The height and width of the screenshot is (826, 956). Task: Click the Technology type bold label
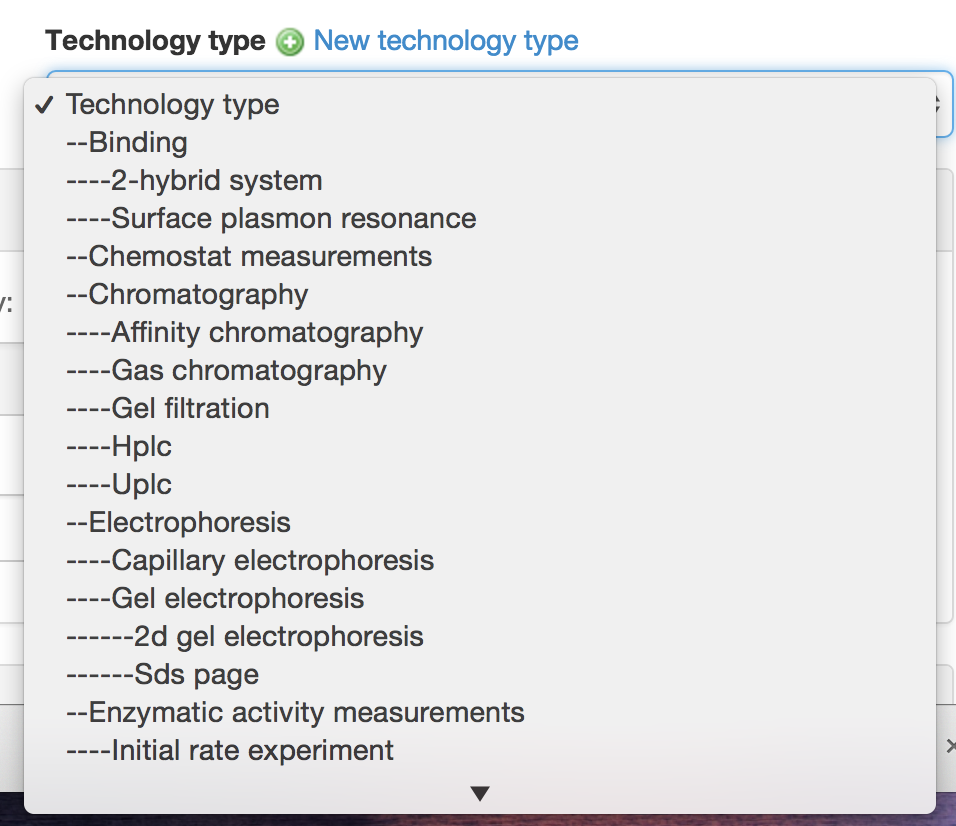pyautogui.click(x=155, y=41)
